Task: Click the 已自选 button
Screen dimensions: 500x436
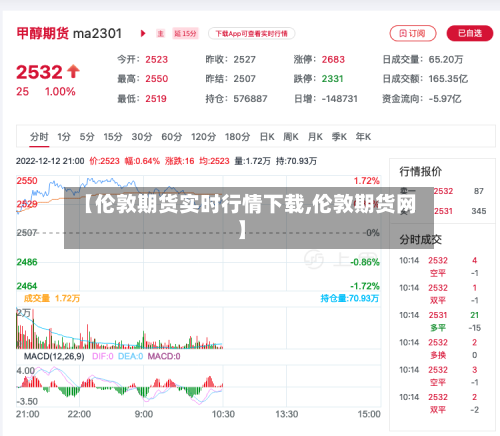Action: pyautogui.click(x=470, y=33)
